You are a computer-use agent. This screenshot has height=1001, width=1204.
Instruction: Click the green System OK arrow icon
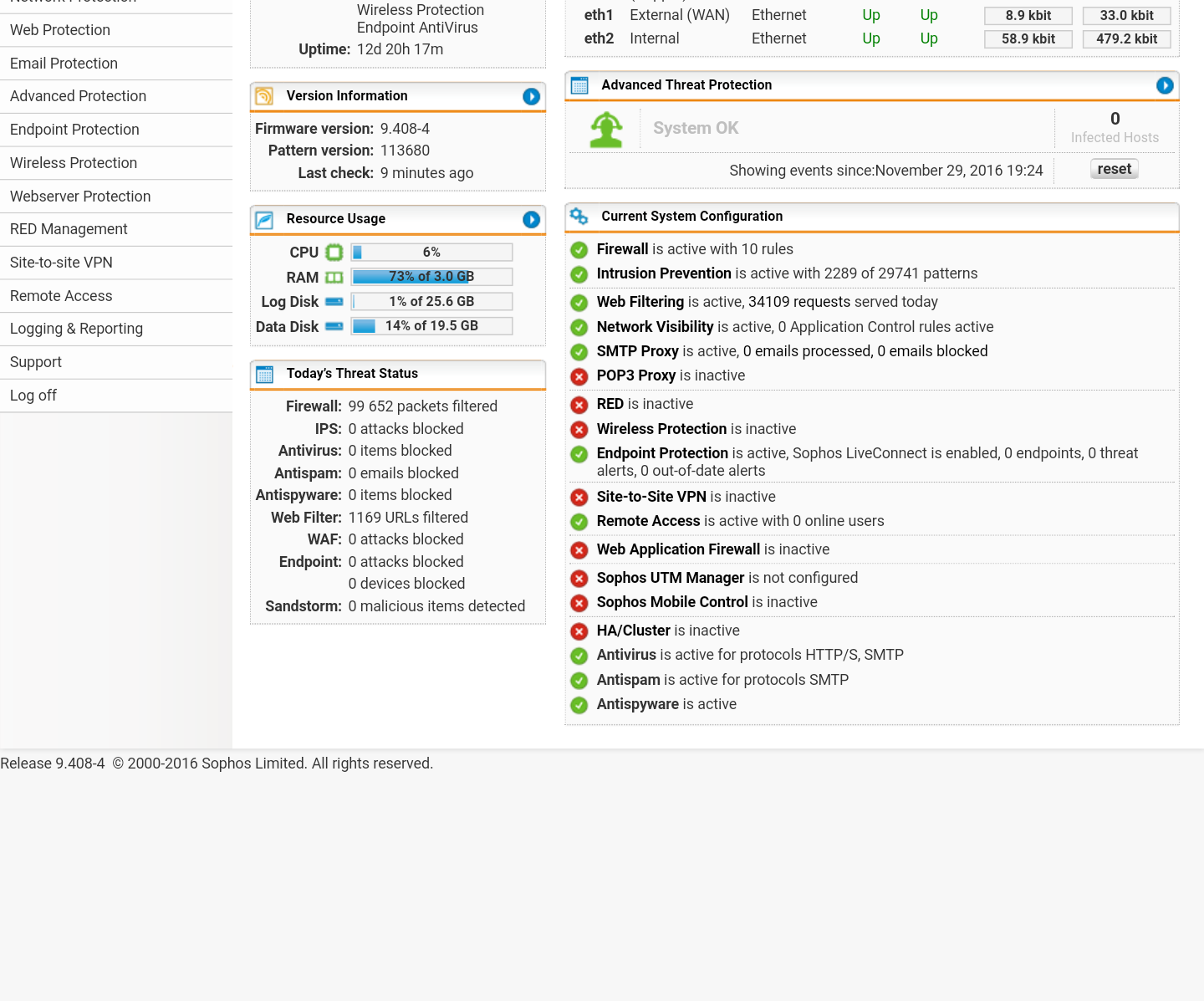tap(605, 128)
